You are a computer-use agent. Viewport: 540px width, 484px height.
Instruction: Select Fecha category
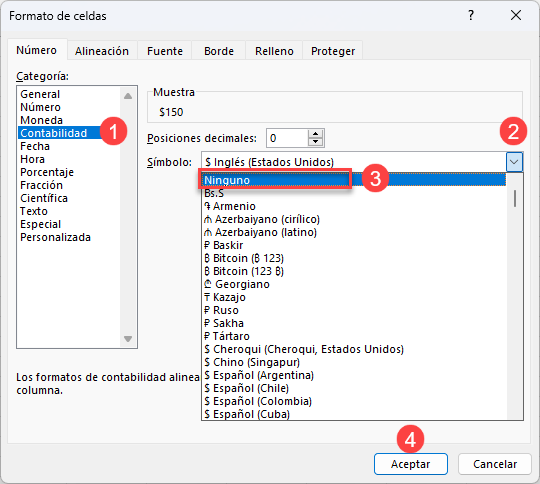pos(69,146)
